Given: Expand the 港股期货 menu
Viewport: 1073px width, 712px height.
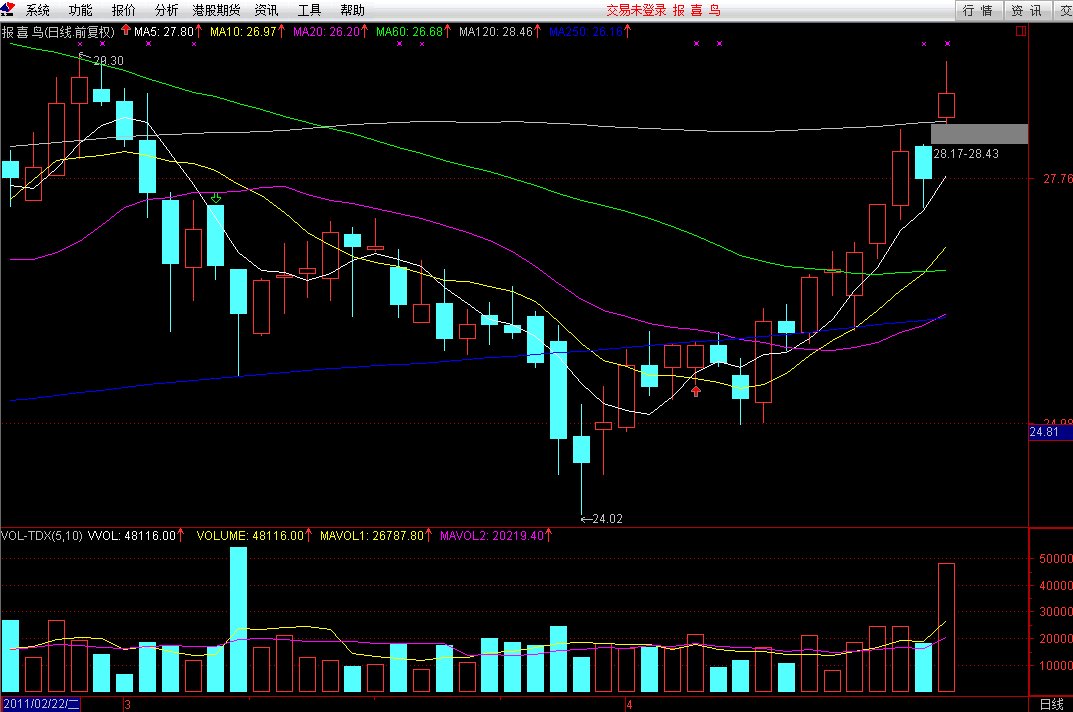Looking at the screenshot, I should (216, 11).
